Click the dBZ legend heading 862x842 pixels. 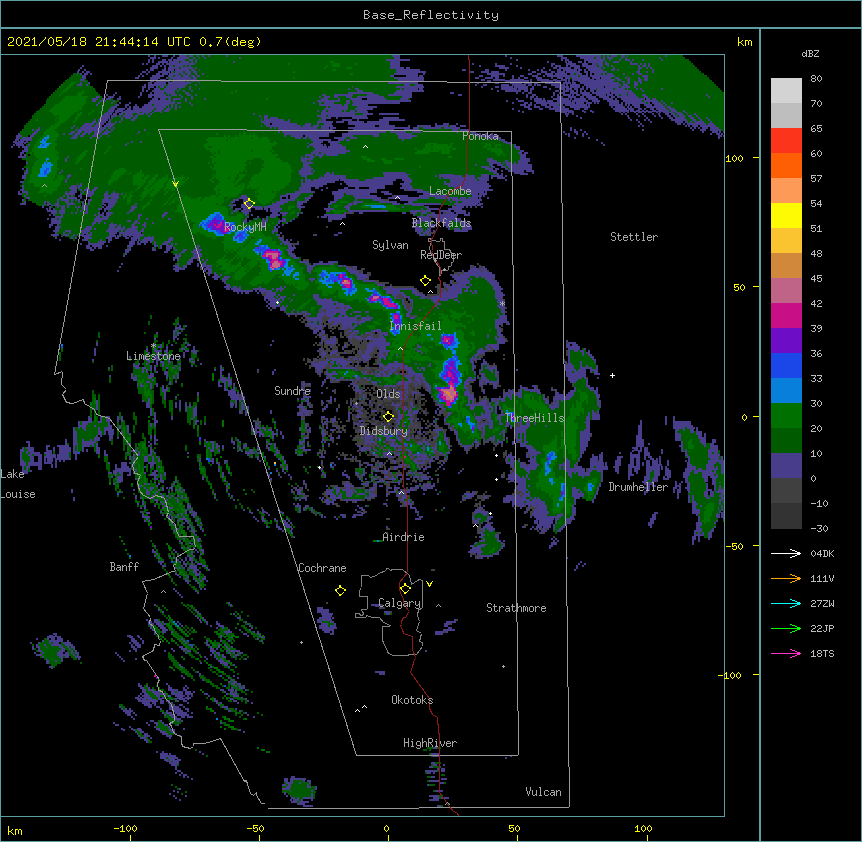[x=810, y=53]
